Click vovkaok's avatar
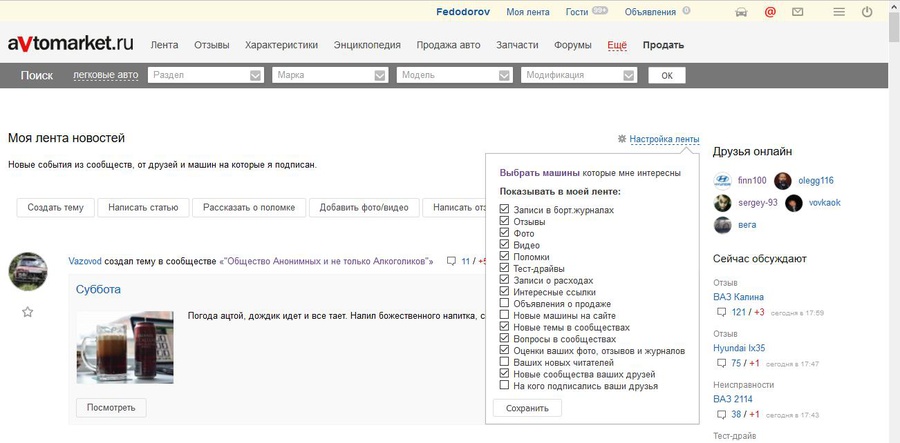The height and width of the screenshot is (443, 900). tap(794, 203)
